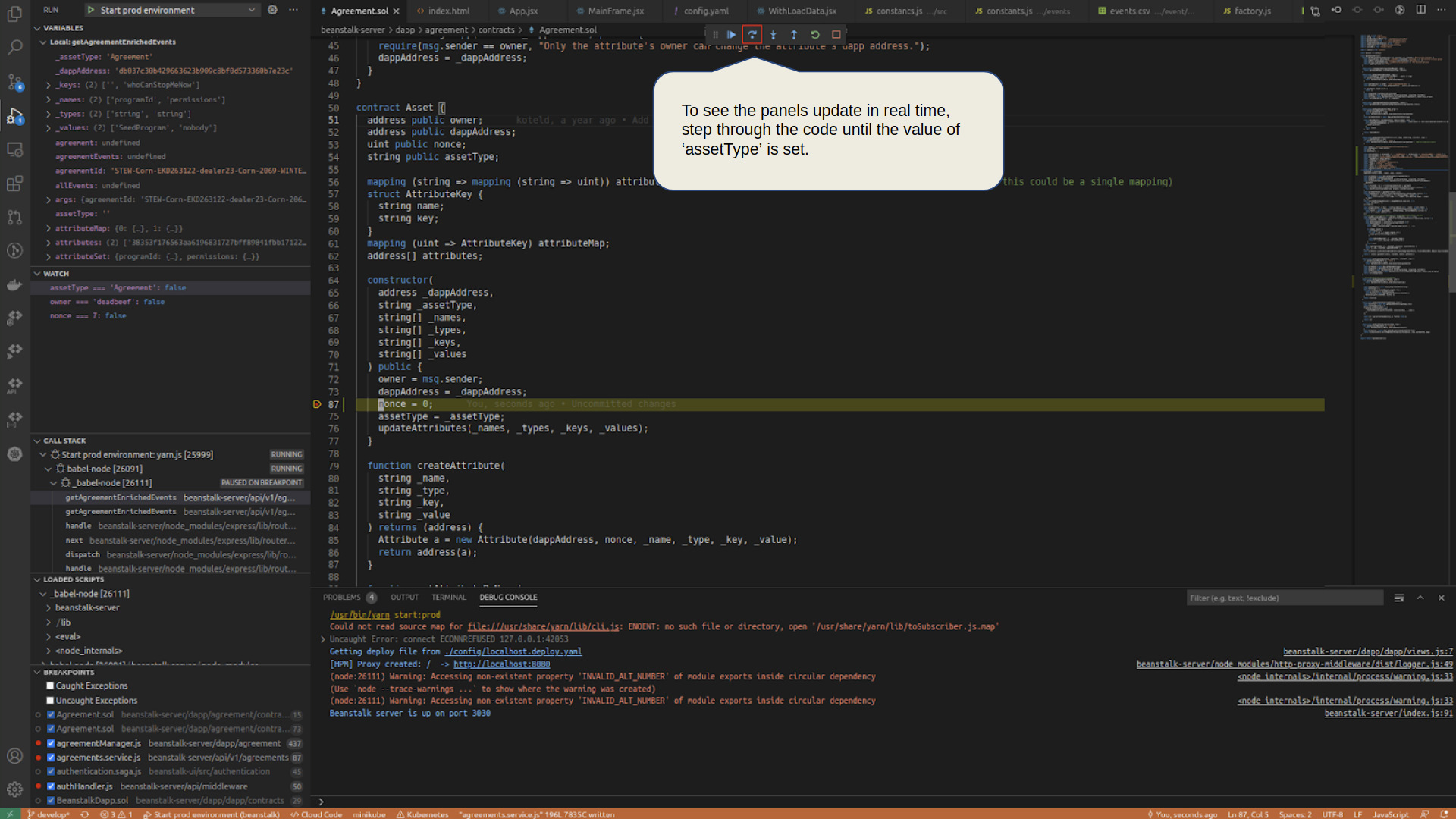The height and width of the screenshot is (819, 1456).
Task: Open launch configuration gear icon
Action: 272,10
